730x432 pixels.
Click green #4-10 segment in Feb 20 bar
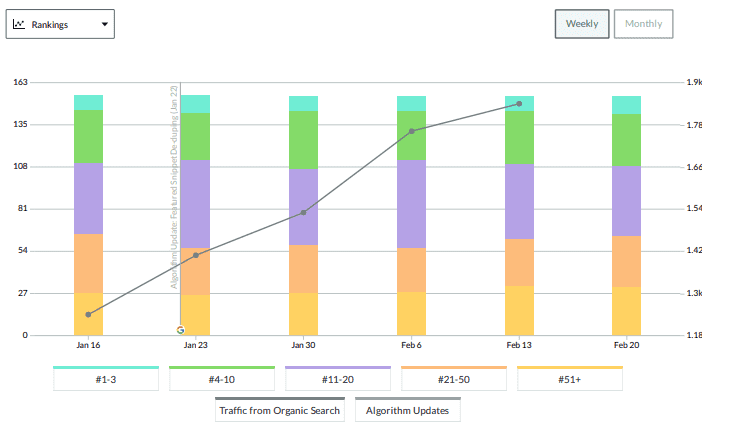[627, 140]
